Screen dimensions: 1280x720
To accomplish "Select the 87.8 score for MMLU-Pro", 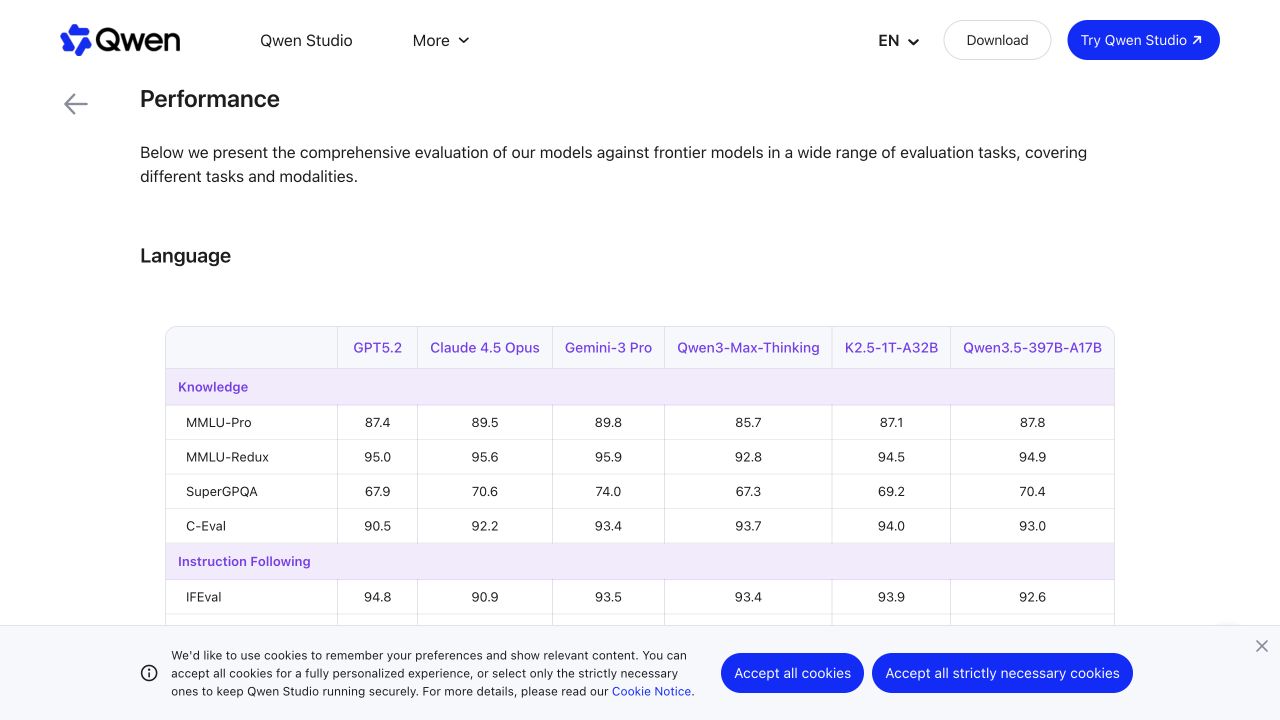I will pos(1032,423).
